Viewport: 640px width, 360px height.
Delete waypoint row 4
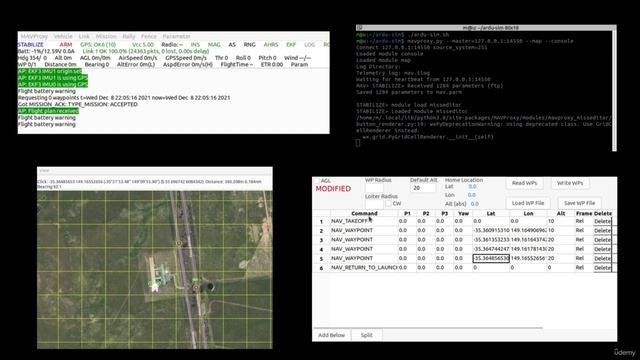pyautogui.click(x=602, y=249)
